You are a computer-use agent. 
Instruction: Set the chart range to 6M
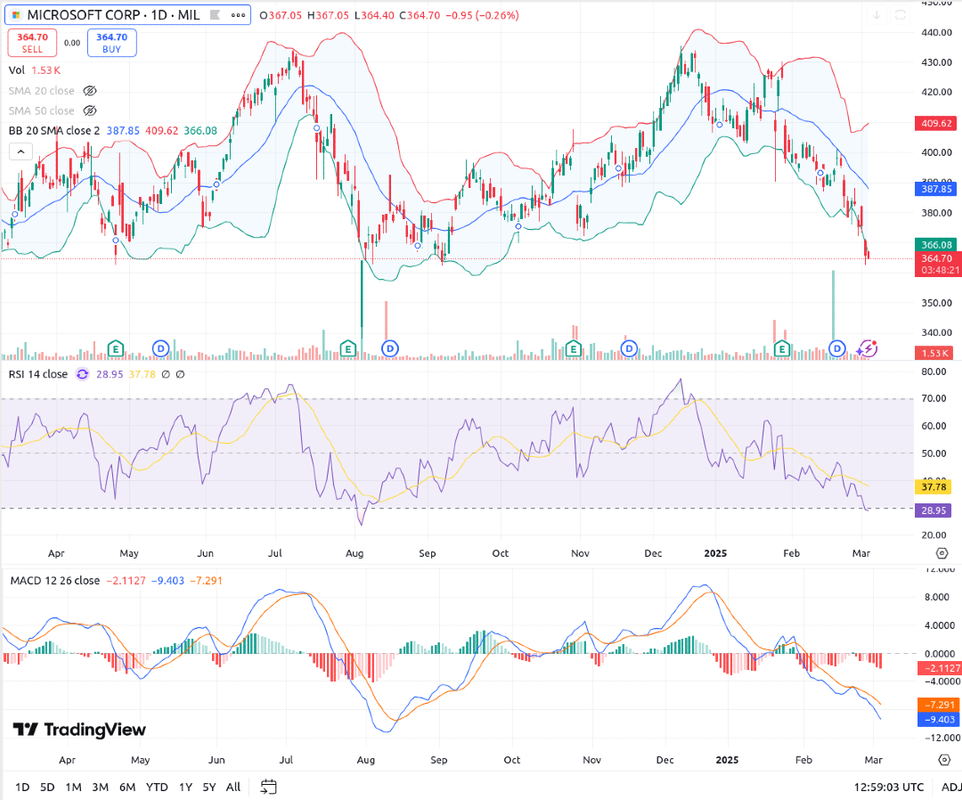[x=127, y=787]
